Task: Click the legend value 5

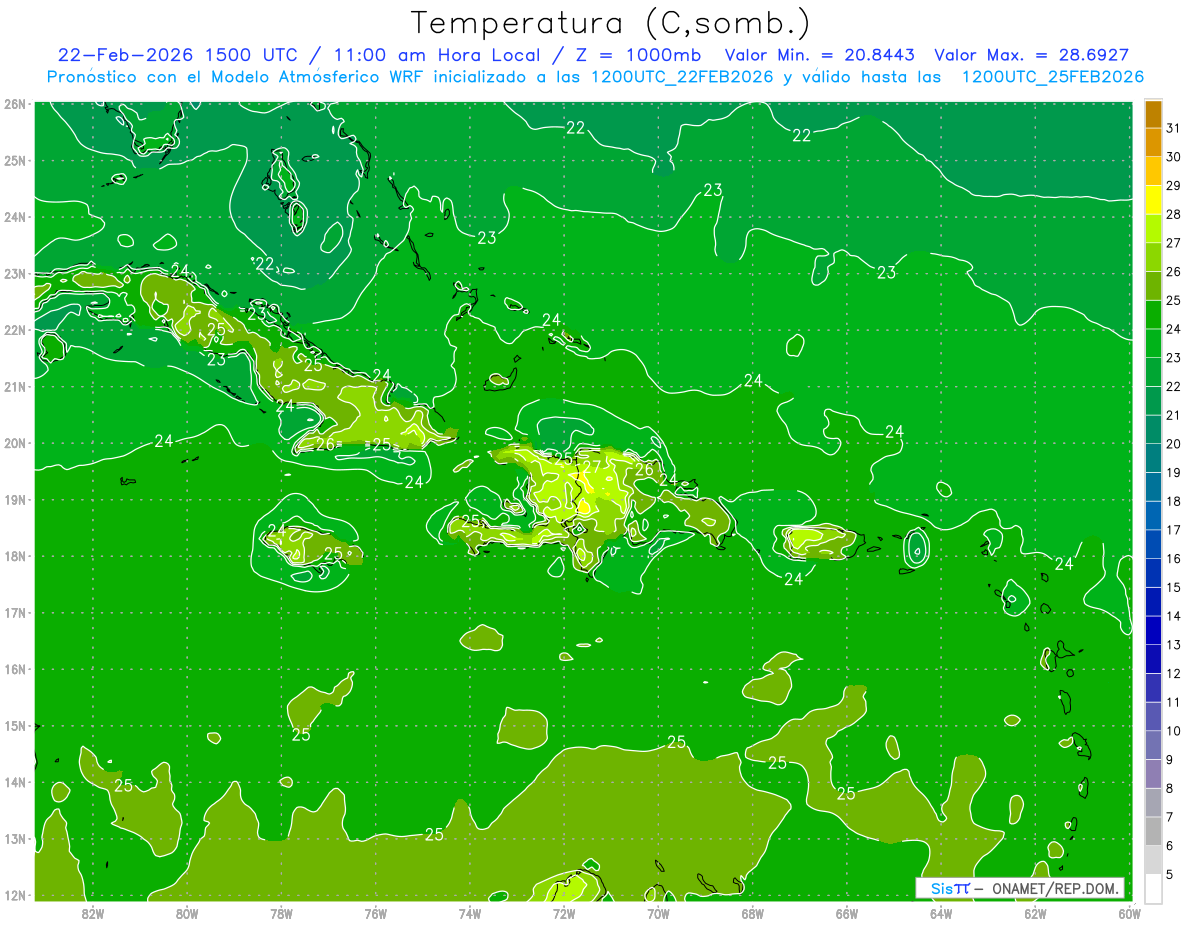Action: (x=1170, y=874)
